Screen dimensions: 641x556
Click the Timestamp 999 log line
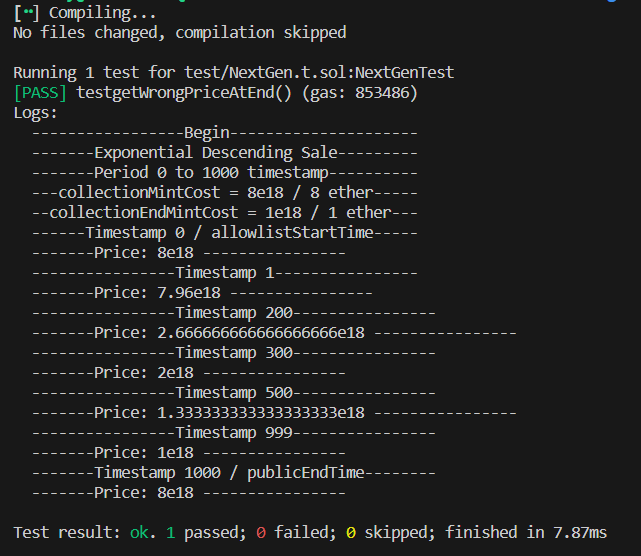point(234,433)
